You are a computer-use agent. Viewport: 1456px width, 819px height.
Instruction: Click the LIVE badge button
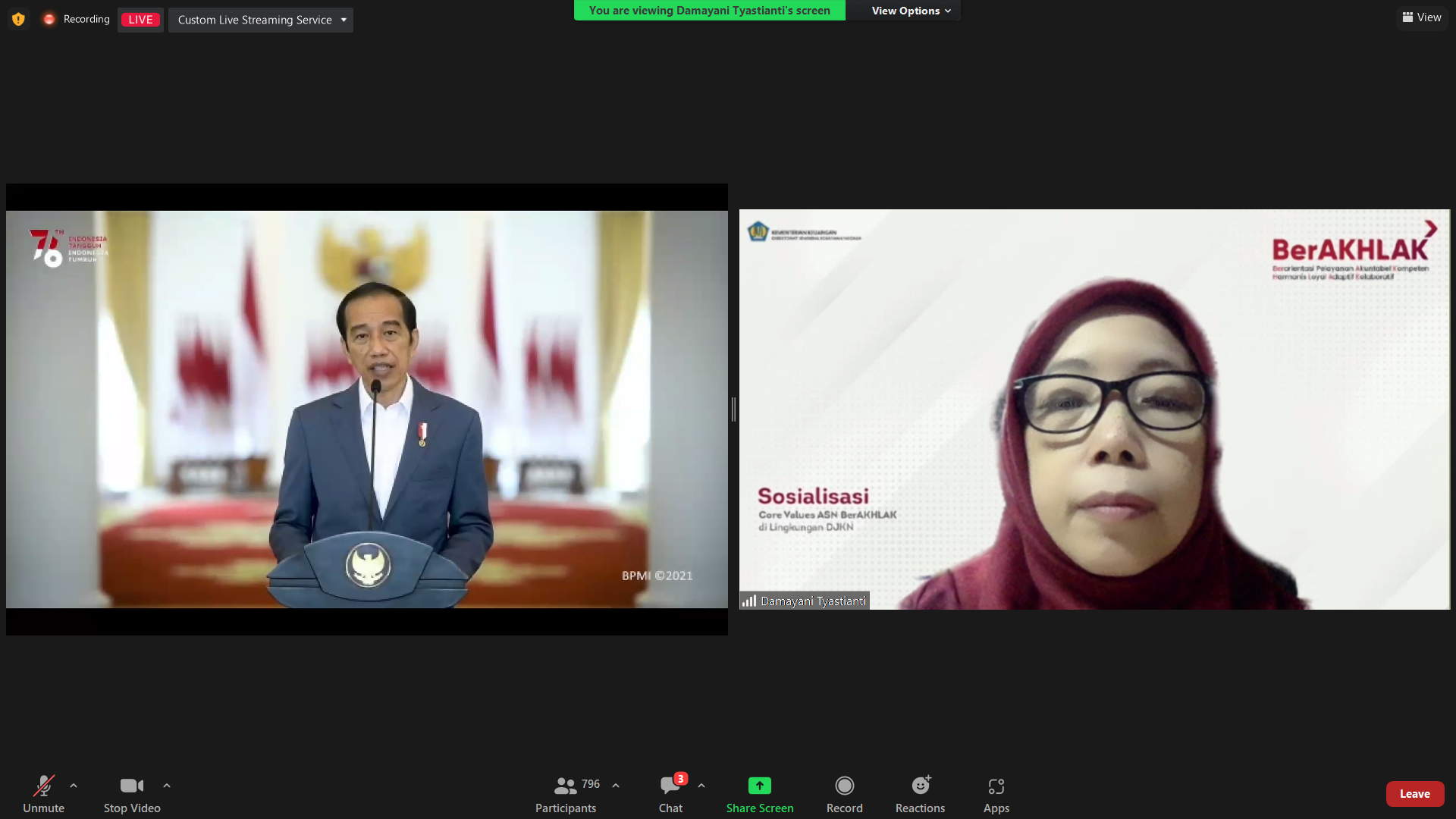point(140,20)
